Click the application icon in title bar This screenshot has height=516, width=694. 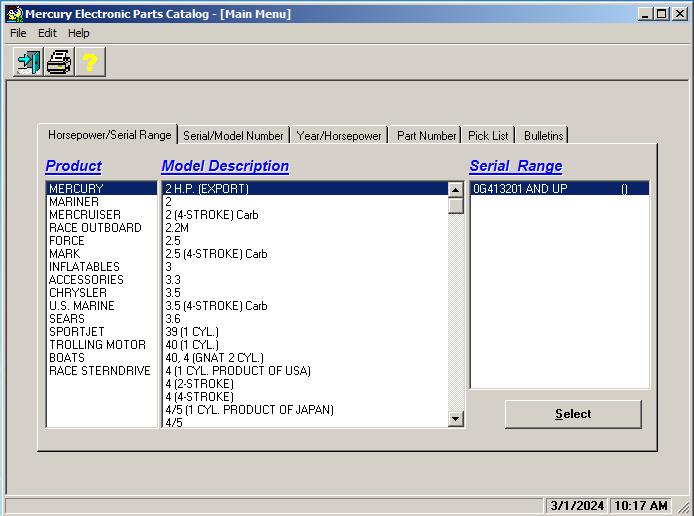pyautogui.click(x=14, y=14)
